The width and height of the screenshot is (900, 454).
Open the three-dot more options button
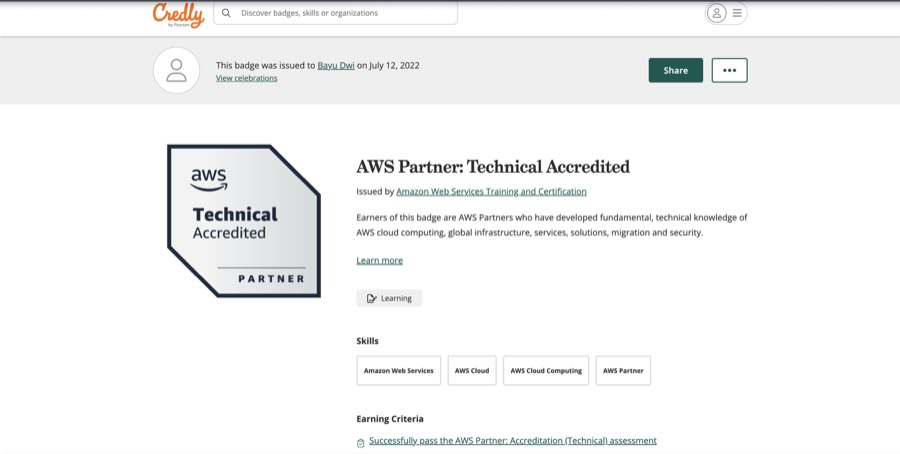coord(730,70)
